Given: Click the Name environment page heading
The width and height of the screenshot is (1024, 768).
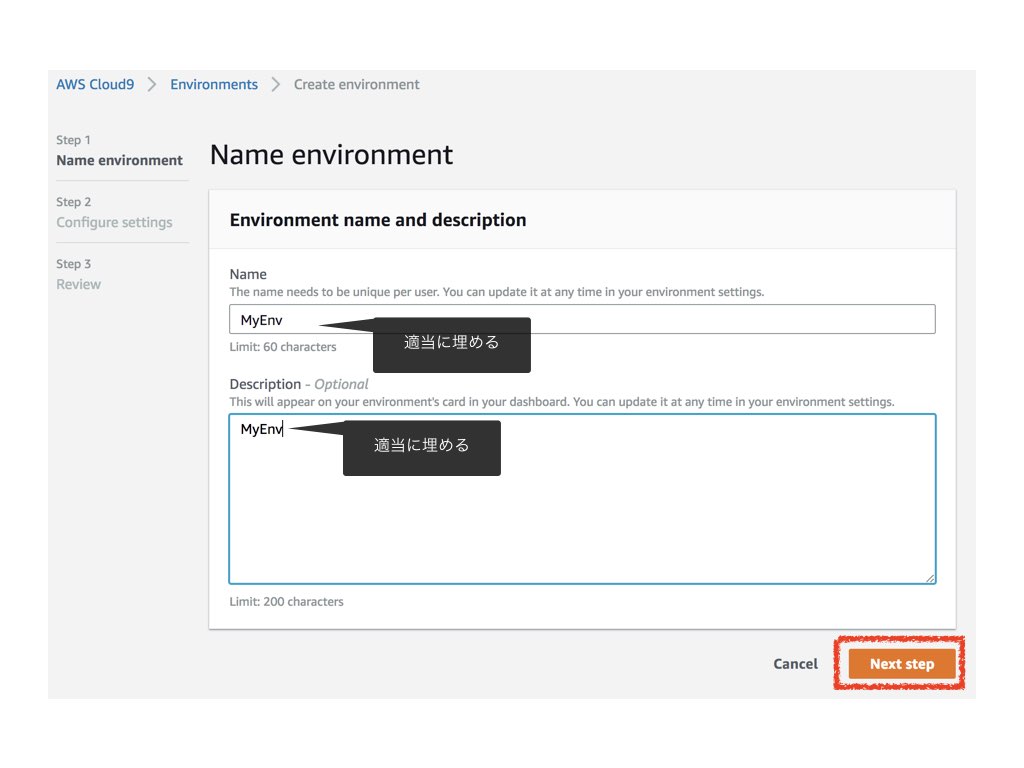Looking at the screenshot, I should pyautogui.click(x=330, y=154).
